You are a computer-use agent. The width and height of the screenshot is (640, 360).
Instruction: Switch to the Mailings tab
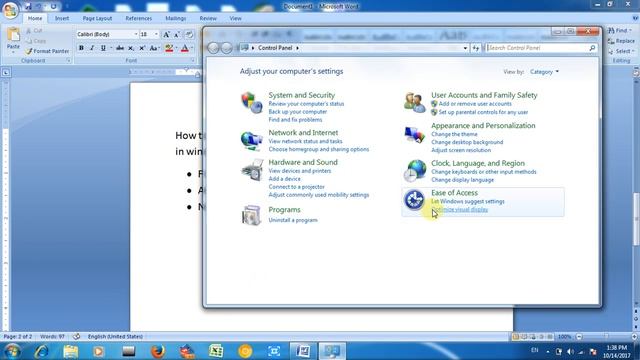pyautogui.click(x=176, y=18)
